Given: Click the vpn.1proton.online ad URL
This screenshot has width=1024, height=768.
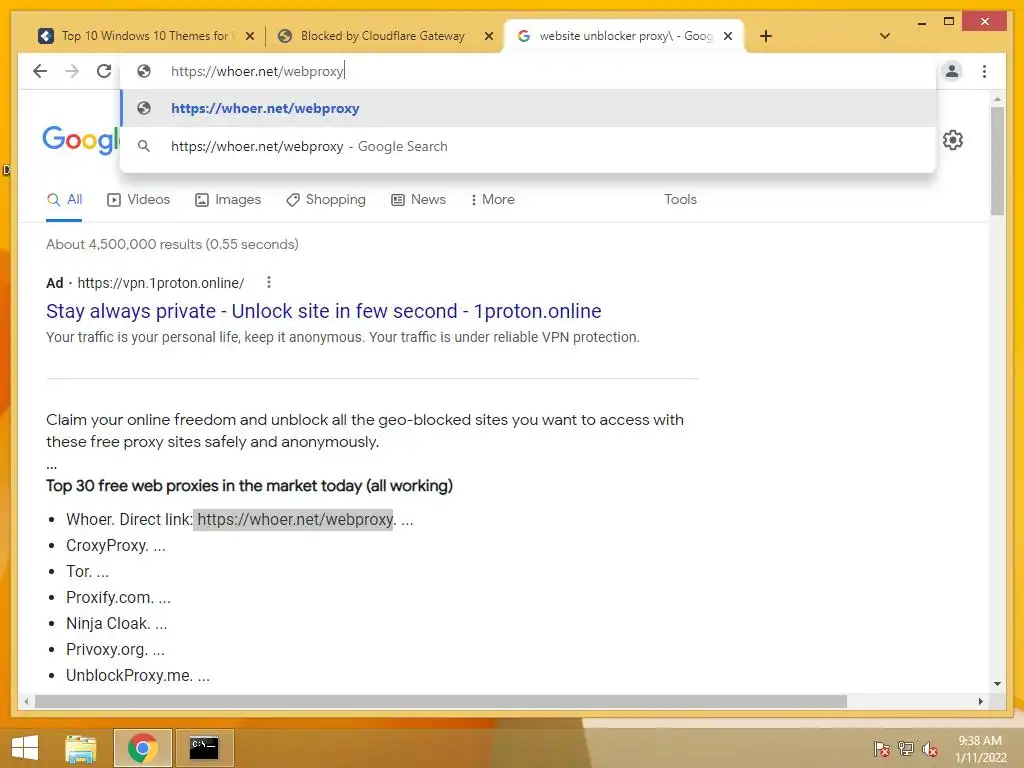Looking at the screenshot, I should [161, 283].
